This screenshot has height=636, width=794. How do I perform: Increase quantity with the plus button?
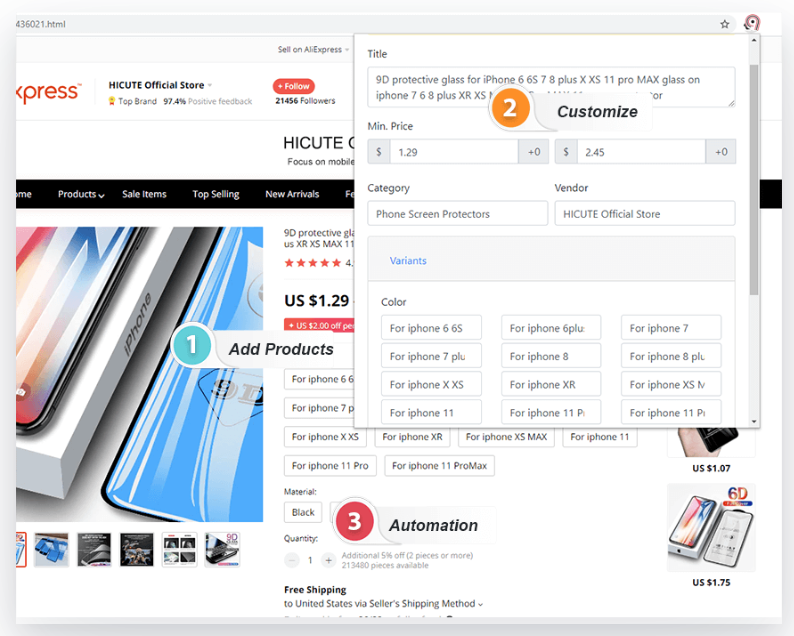click(x=329, y=560)
